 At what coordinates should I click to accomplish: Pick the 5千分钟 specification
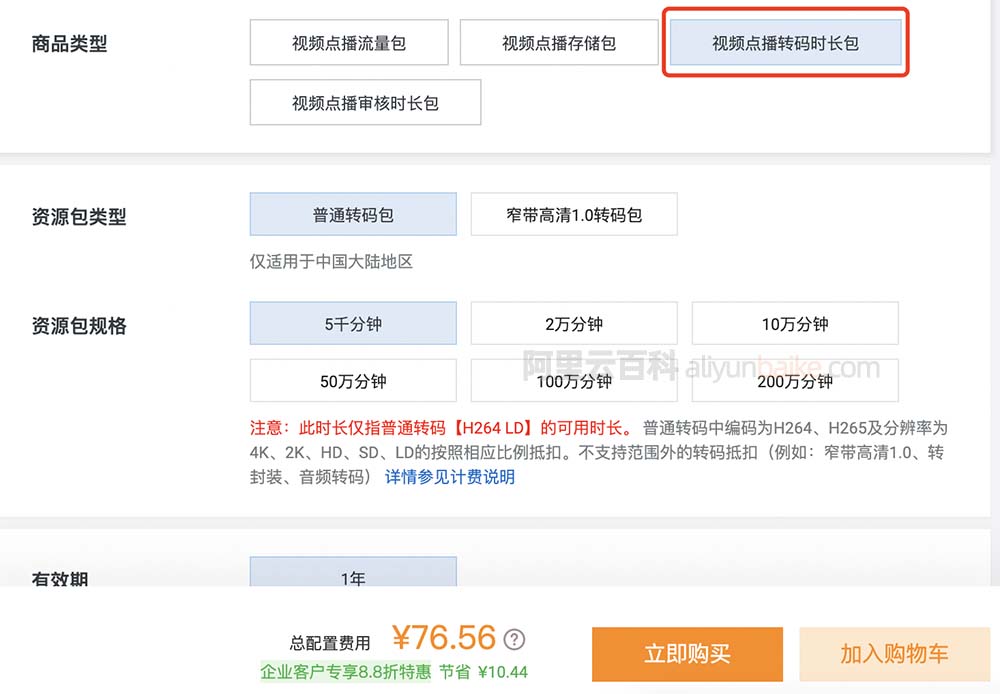353,324
